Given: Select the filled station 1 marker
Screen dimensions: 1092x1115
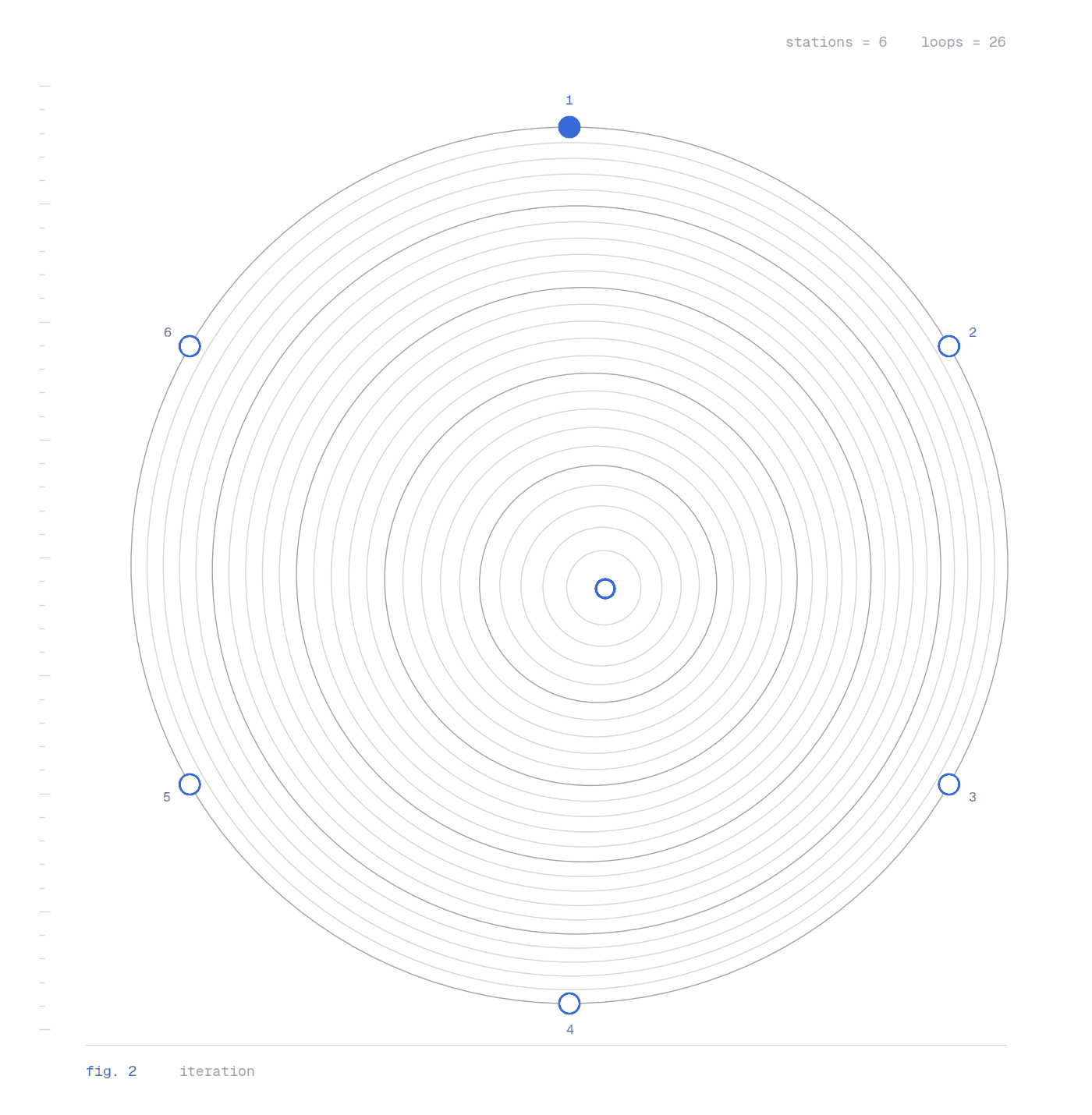Looking at the screenshot, I should tap(569, 126).
